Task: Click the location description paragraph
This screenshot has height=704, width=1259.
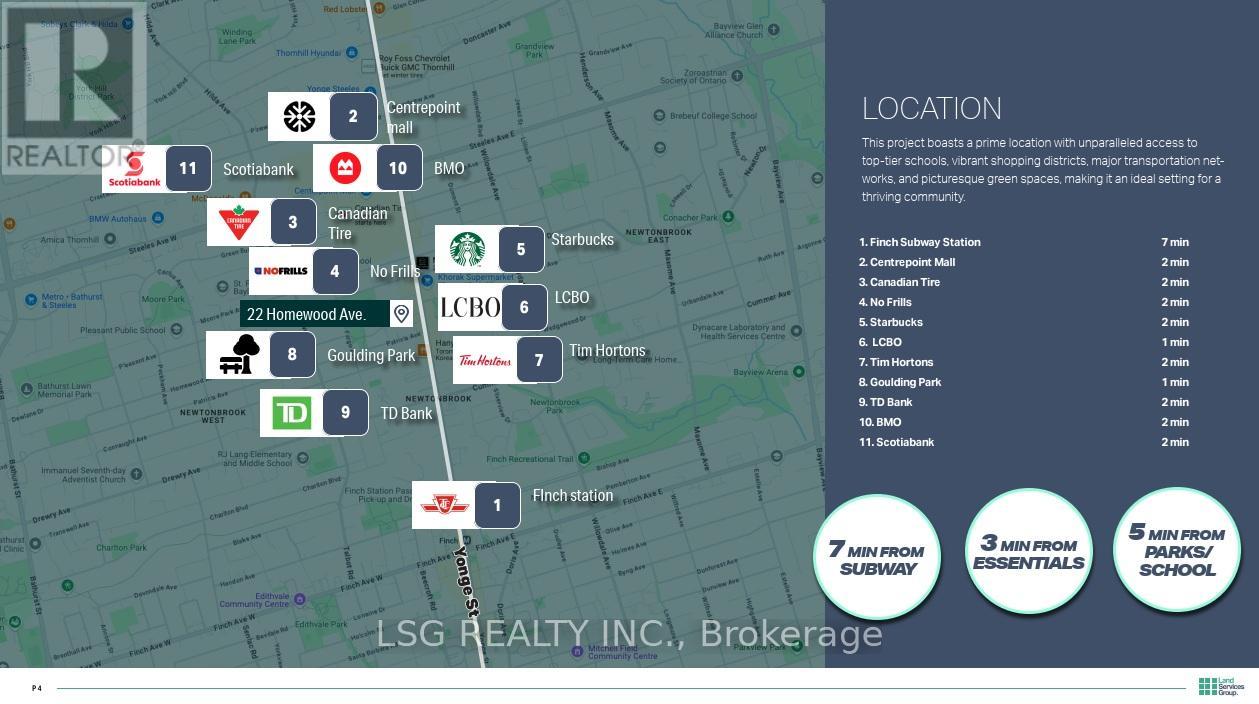Action: click(1043, 170)
